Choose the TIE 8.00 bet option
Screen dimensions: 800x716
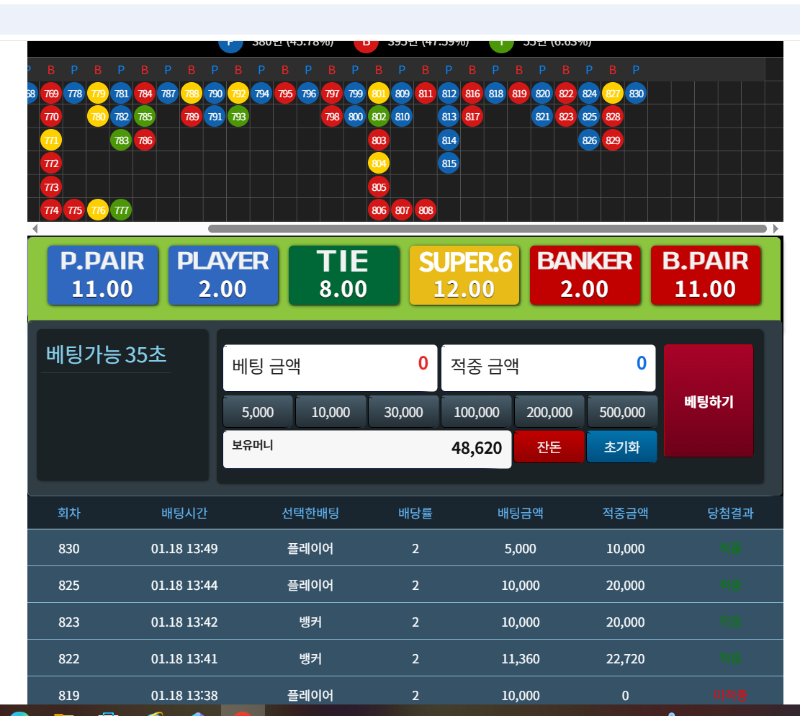tap(343, 275)
